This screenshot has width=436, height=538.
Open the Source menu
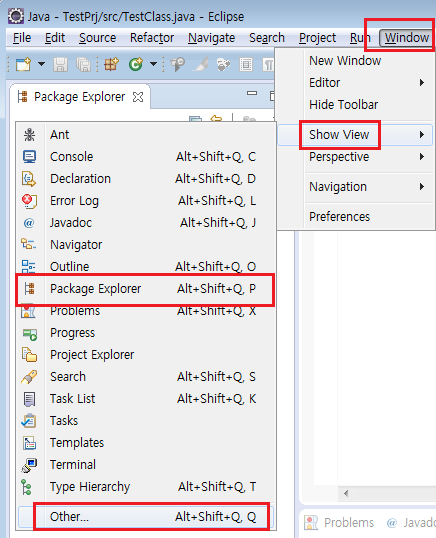97,38
